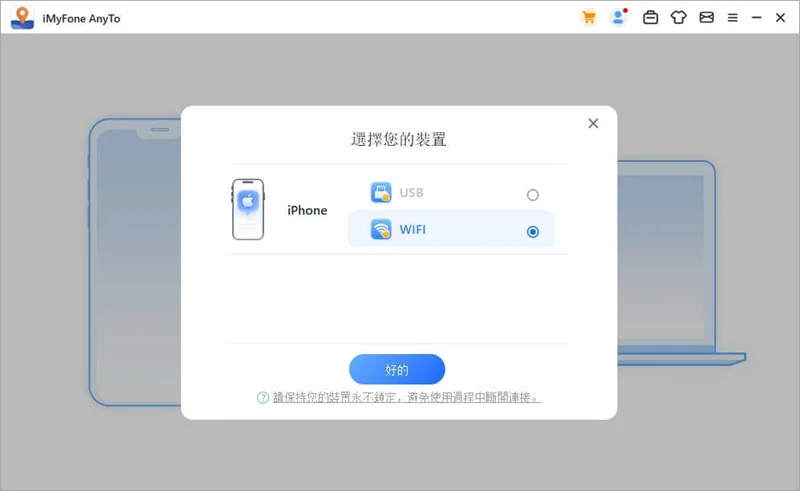
Task: Open the skin theme shirt icon
Action: coord(678,18)
